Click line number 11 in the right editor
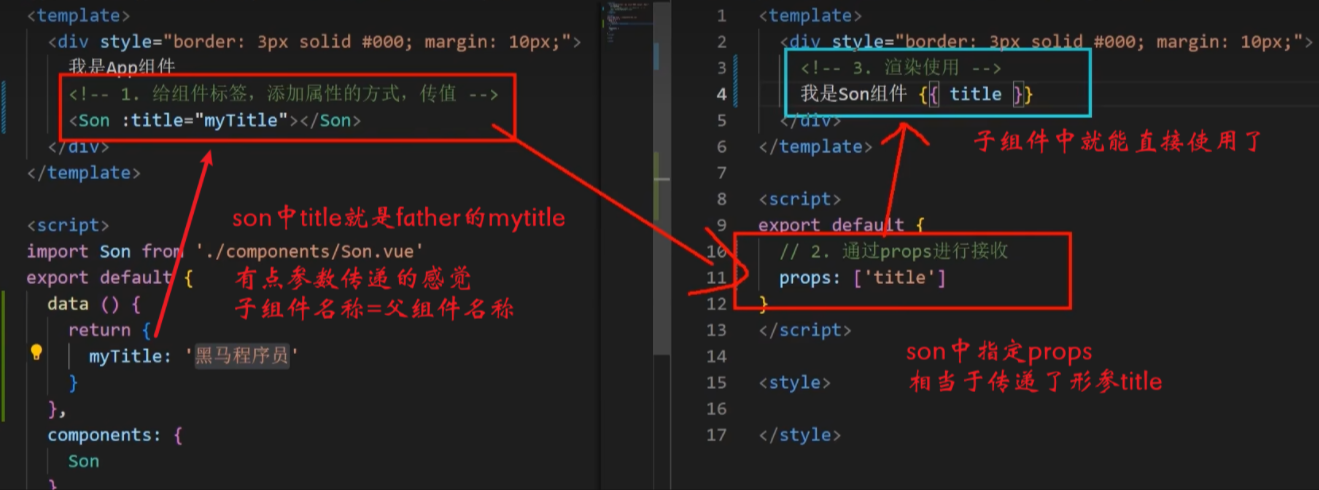The height and width of the screenshot is (490, 1319). click(x=718, y=278)
